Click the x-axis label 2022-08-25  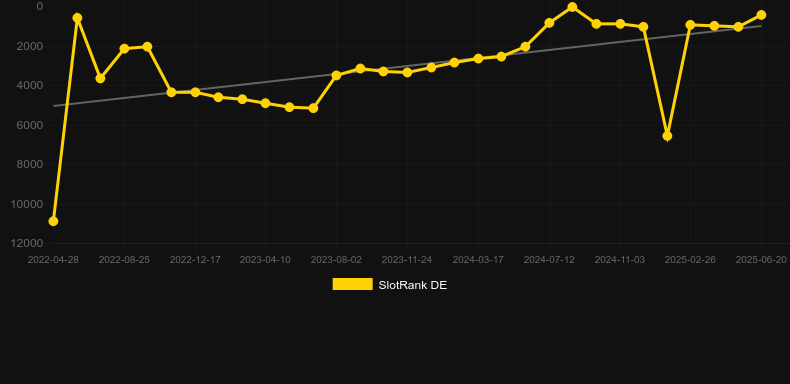(124, 260)
